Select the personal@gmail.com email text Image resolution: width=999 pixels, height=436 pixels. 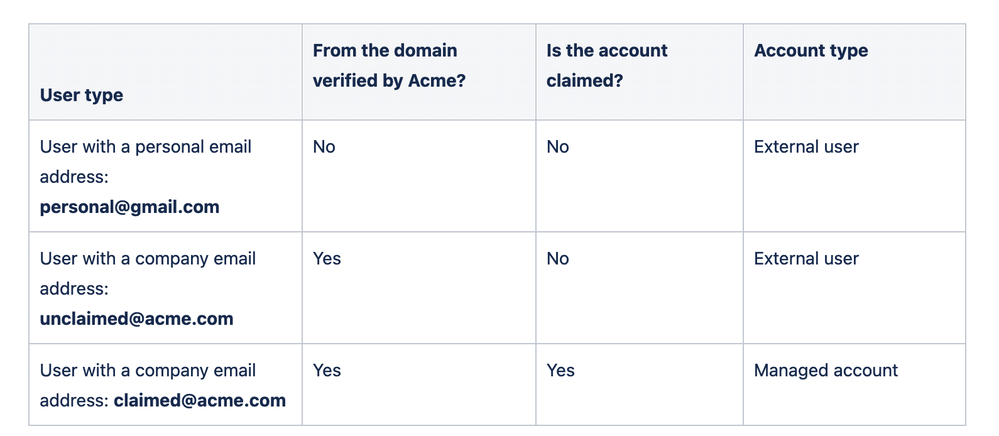tap(129, 208)
